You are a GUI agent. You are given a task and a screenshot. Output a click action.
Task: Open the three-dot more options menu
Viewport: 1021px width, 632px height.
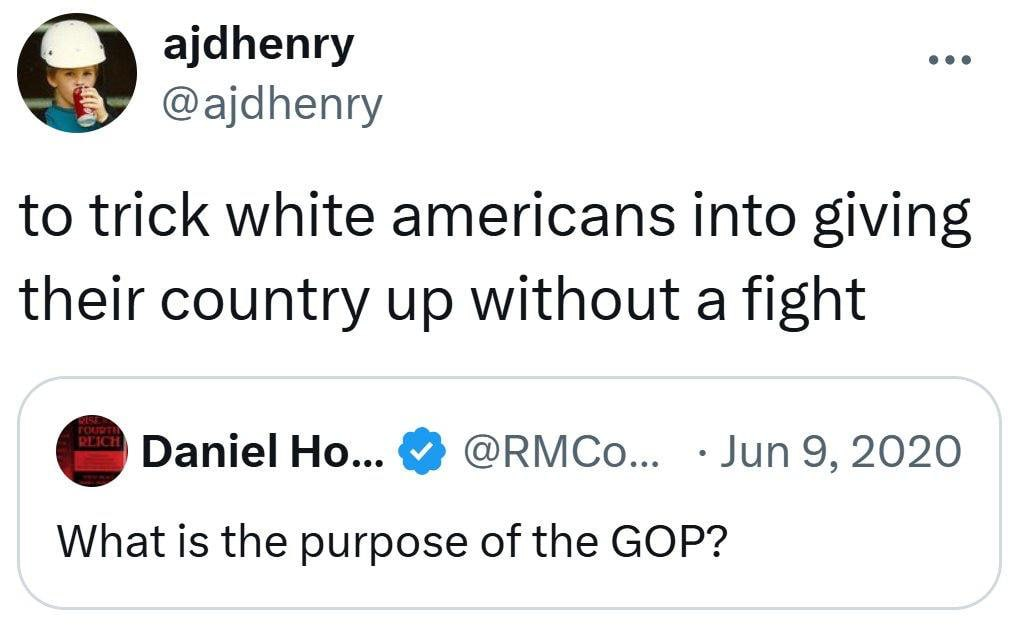(949, 61)
